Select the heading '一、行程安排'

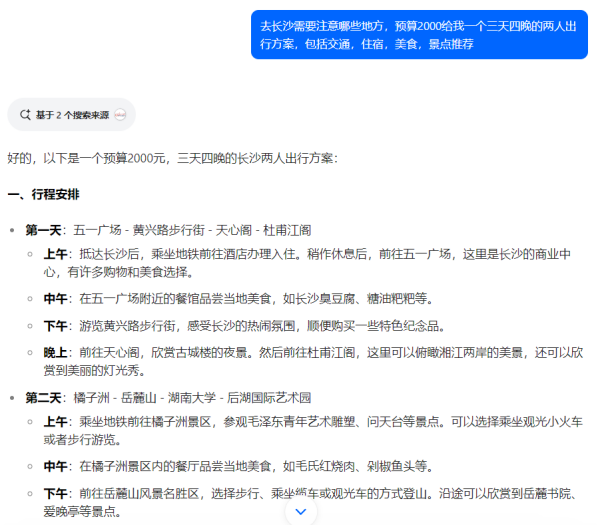point(44,194)
